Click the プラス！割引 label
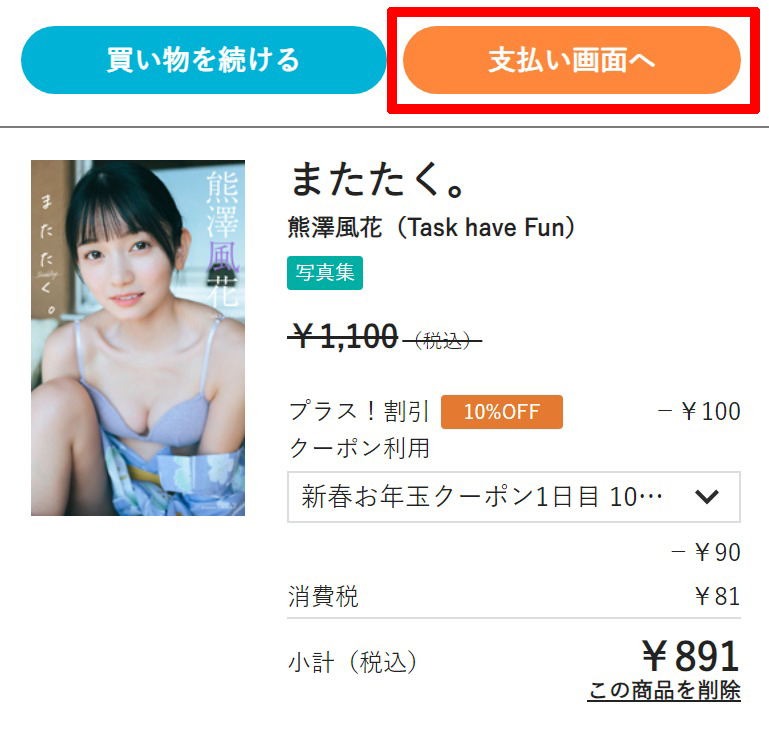Viewport: 769px width, 732px height. [x=359, y=411]
